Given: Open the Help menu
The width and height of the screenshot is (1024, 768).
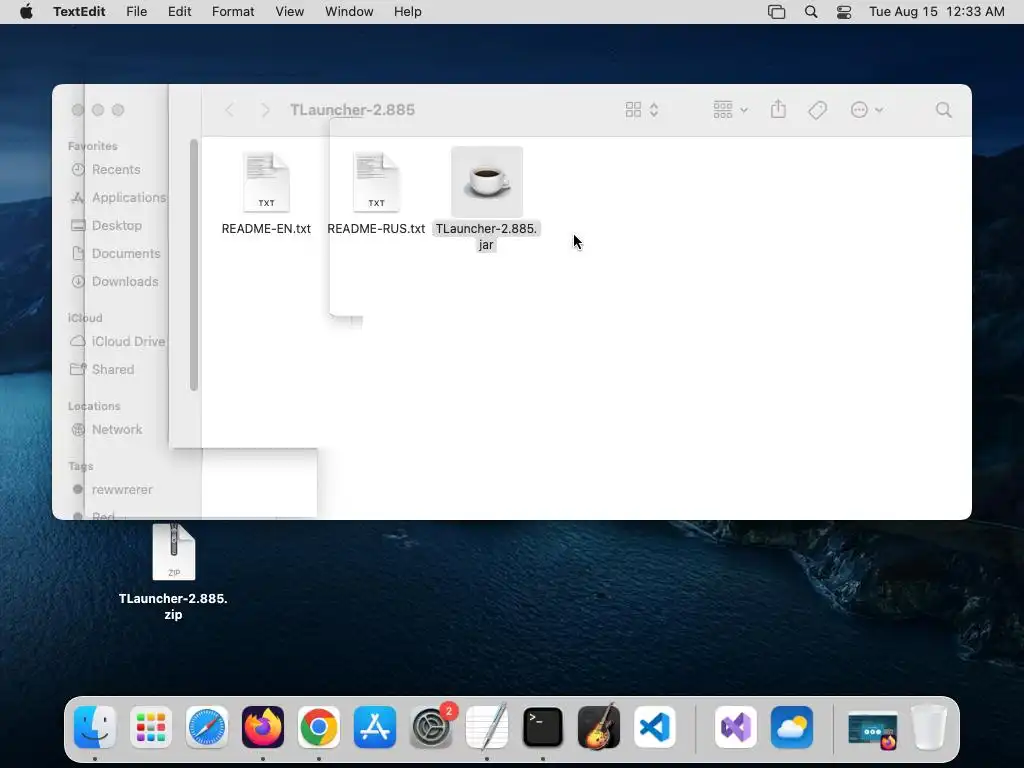Looking at the screenshot, I should click(x=408, y=12).
